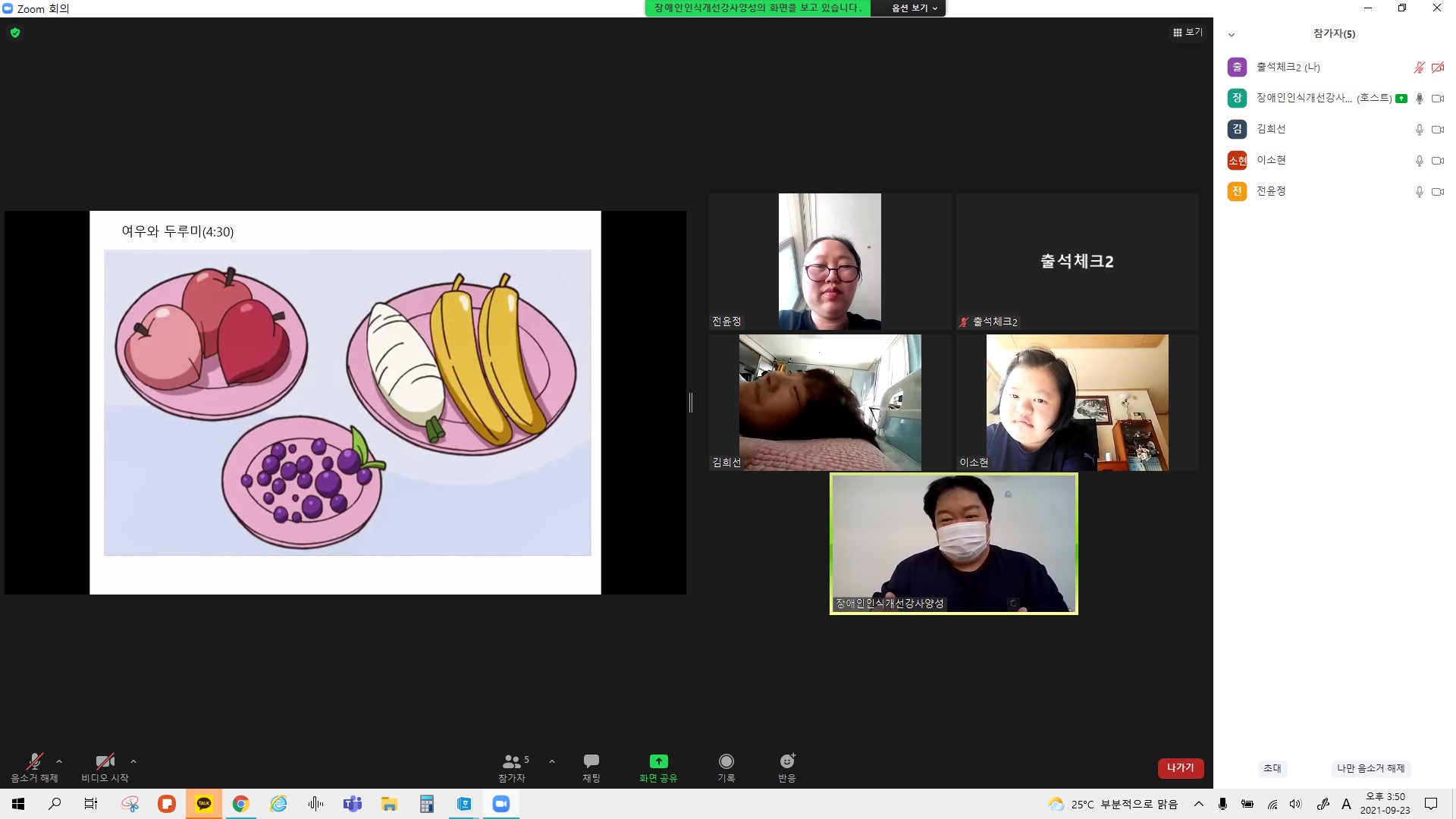Image resolution: width=1456 pixels, height=819 pixels.
Task: Click 나만 음소거 해제 button
Action: pyautogui.click(x=1370, y=768)
